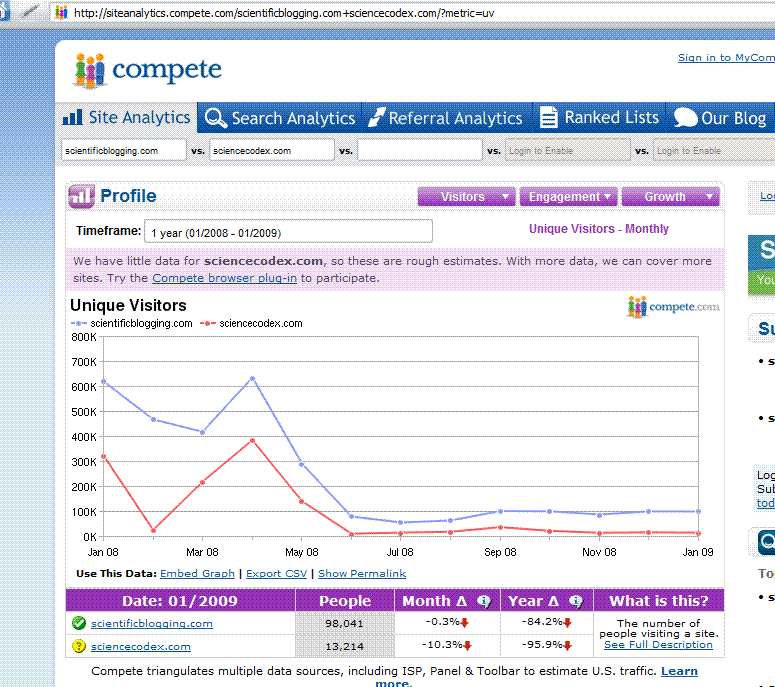The height and width of the screenshot is (687, 775).
Task: Click the Site Analytics bar chart icon
Action: [73, 118]
